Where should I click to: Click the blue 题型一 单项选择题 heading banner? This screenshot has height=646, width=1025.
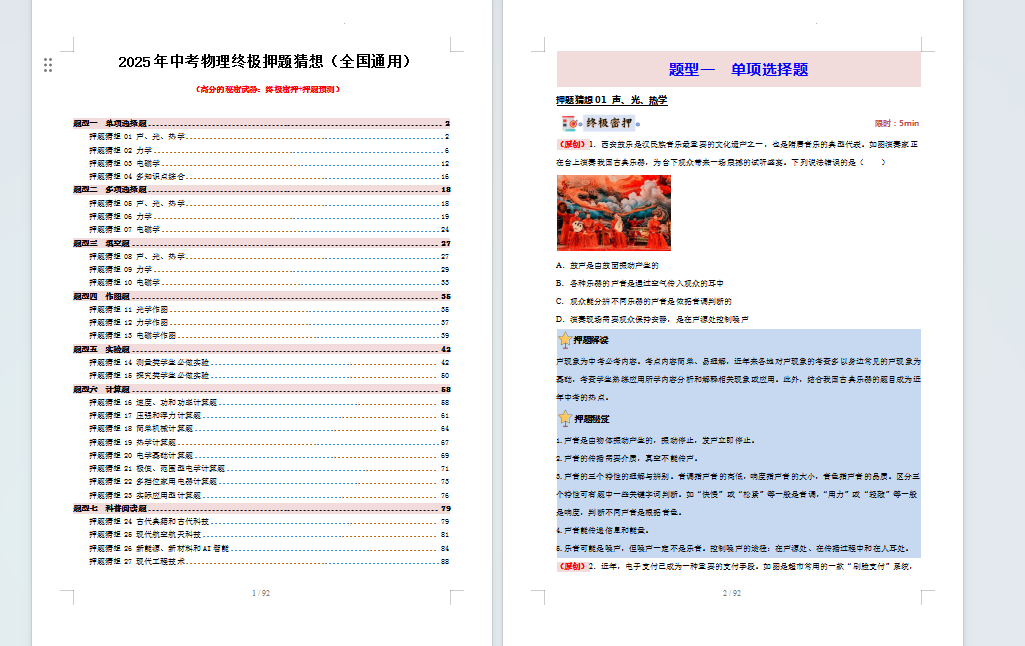click(738, 70)
